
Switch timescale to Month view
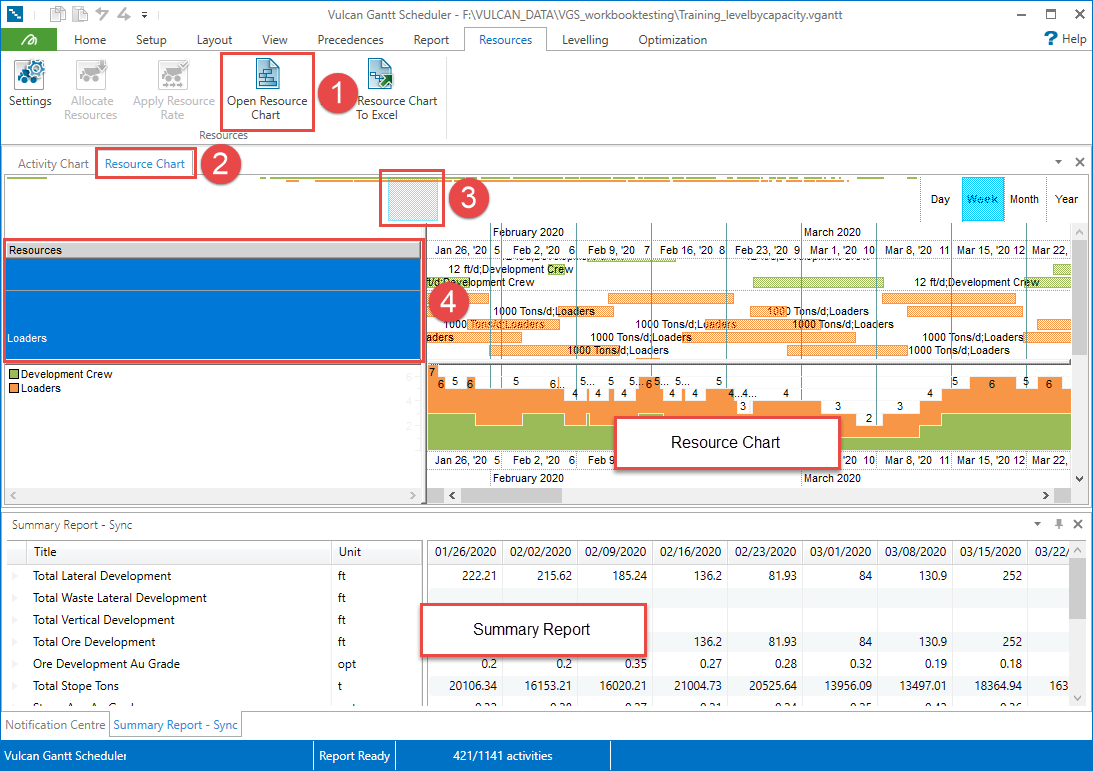(1023, 199)
